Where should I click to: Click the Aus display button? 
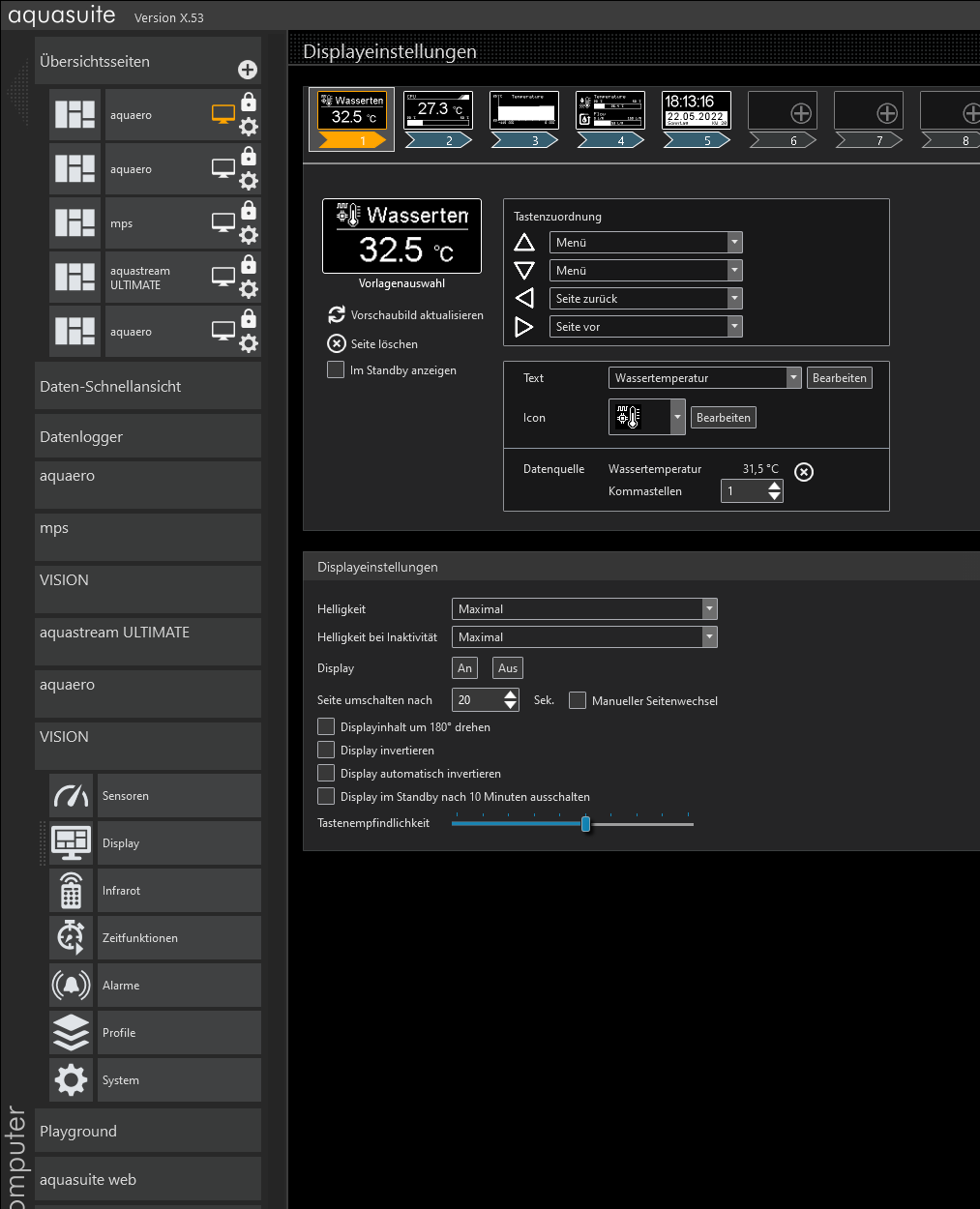[x=508, y=668]
